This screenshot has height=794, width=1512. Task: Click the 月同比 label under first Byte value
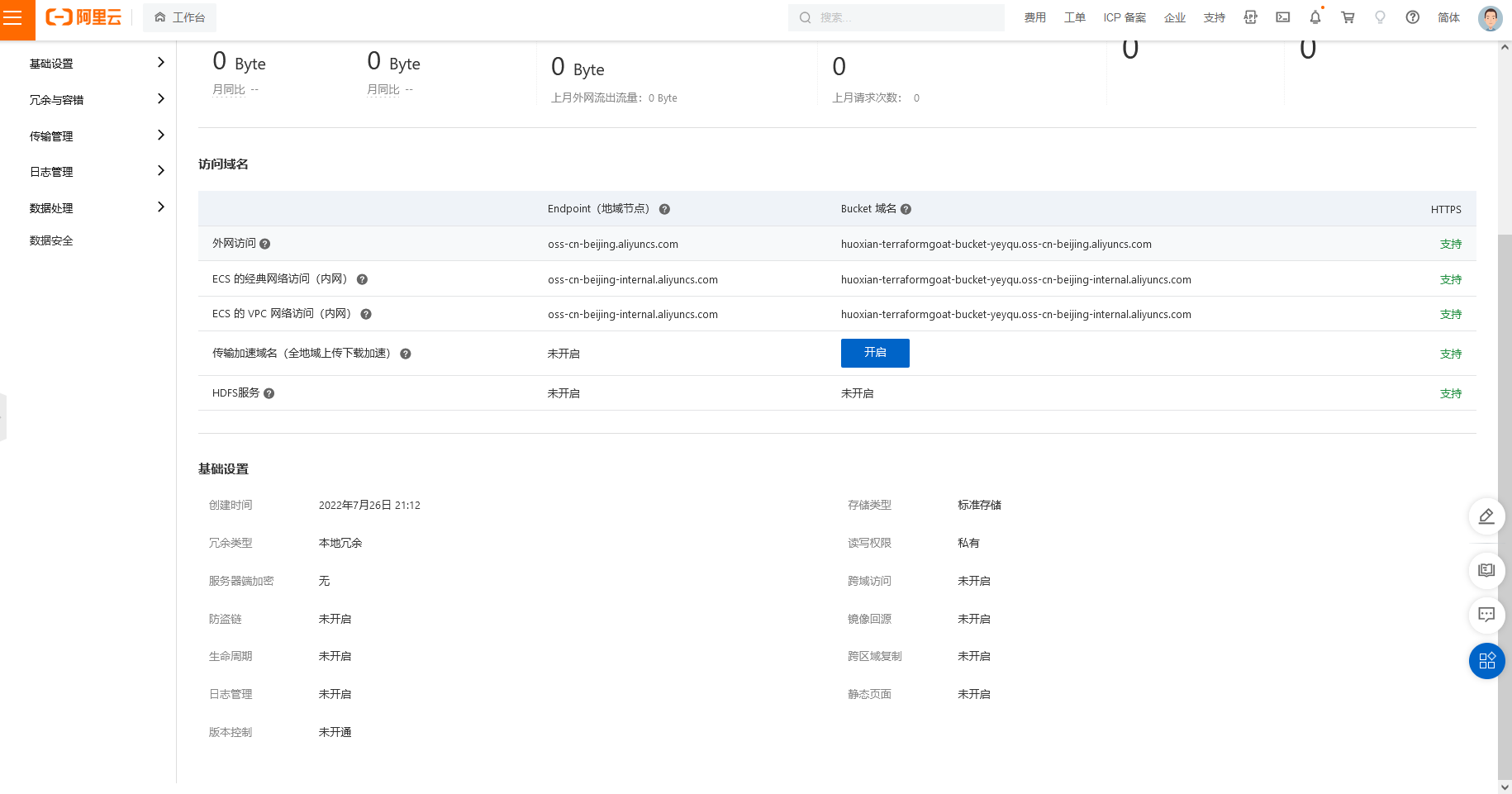[x=229, y=89]
